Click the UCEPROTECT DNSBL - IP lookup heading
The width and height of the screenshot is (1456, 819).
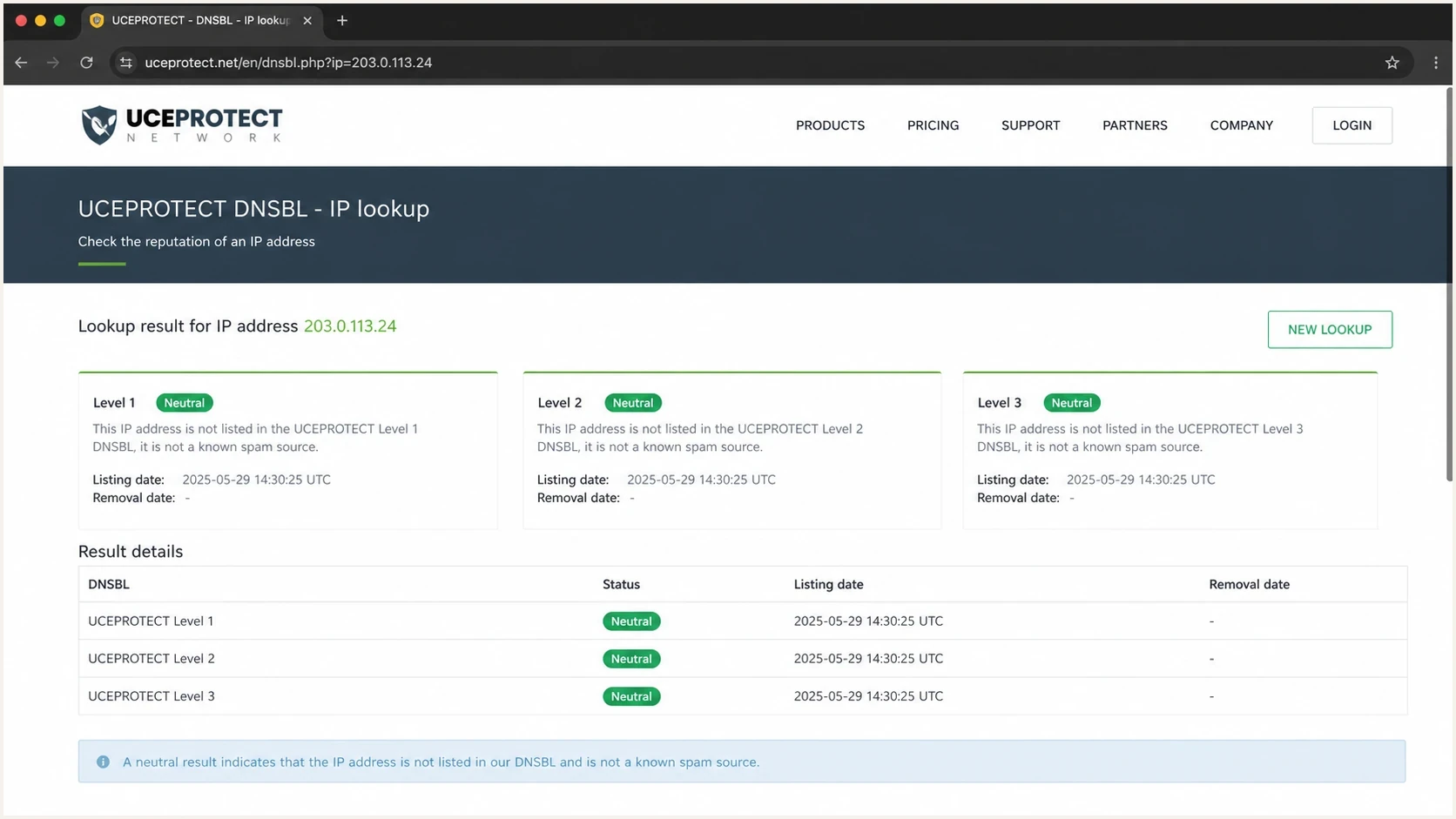tap(253, 209)
